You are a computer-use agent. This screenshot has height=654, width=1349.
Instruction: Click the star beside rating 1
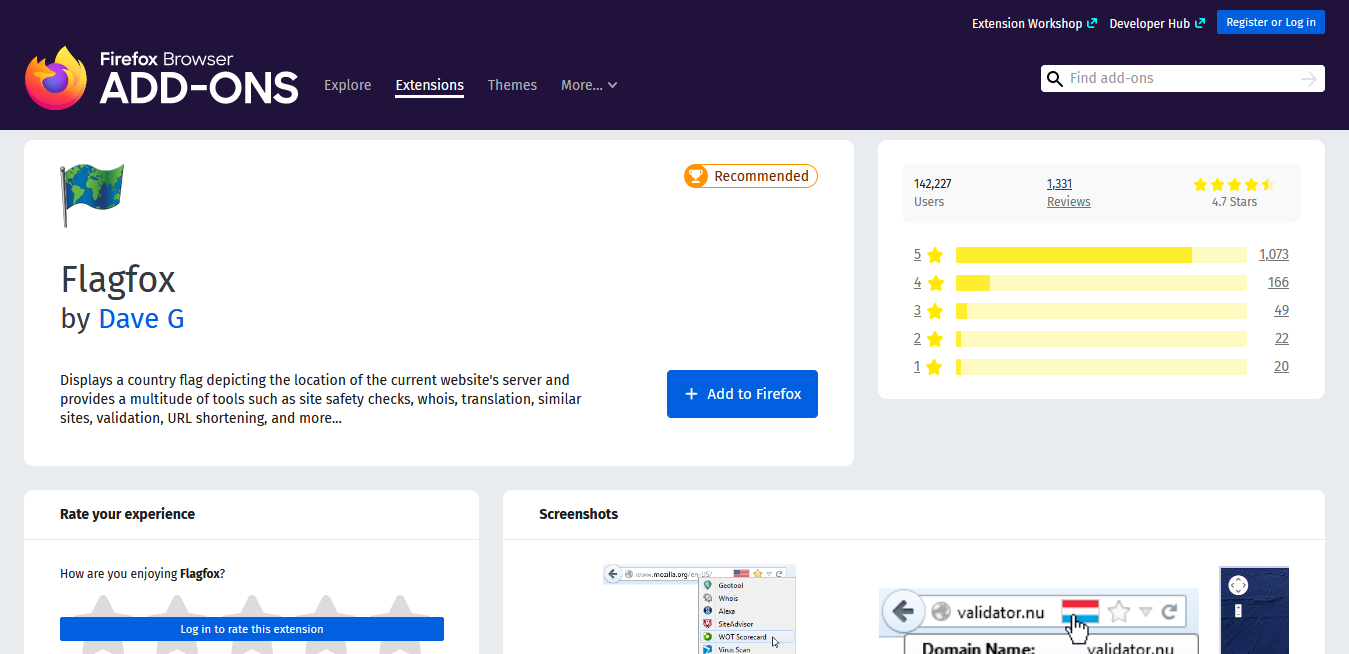click(x=935, y=367)
